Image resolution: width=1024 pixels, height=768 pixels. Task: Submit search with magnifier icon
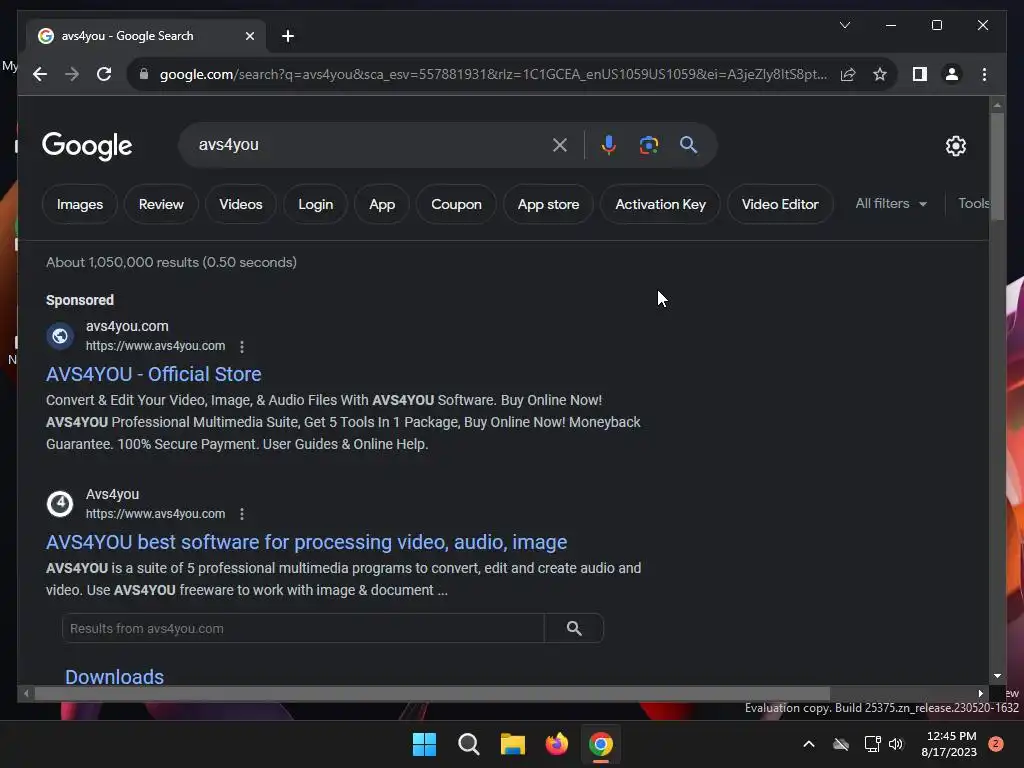[x=688, y=145]
